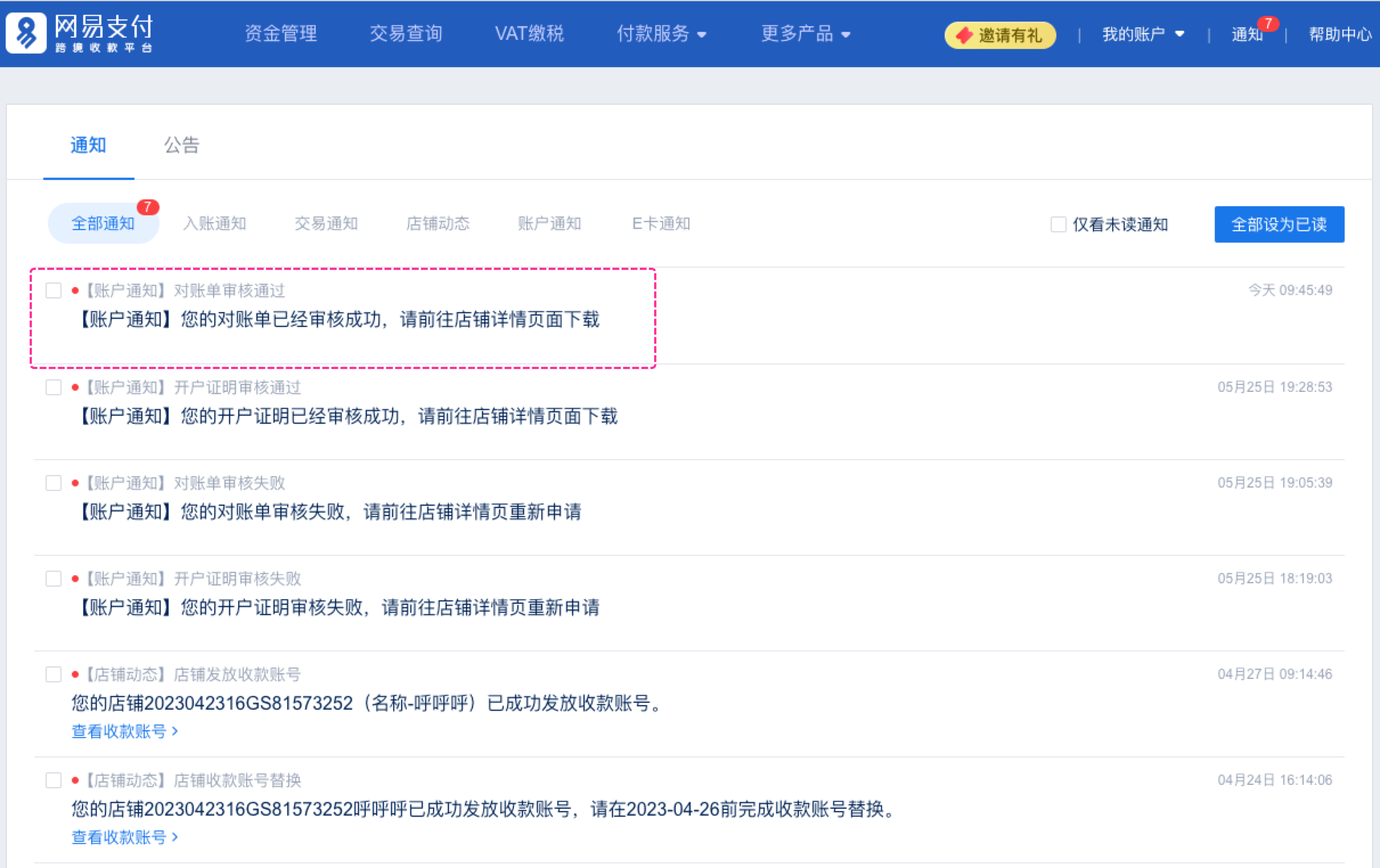Open the 更多产品 dropdown

[x=805, y=34]
